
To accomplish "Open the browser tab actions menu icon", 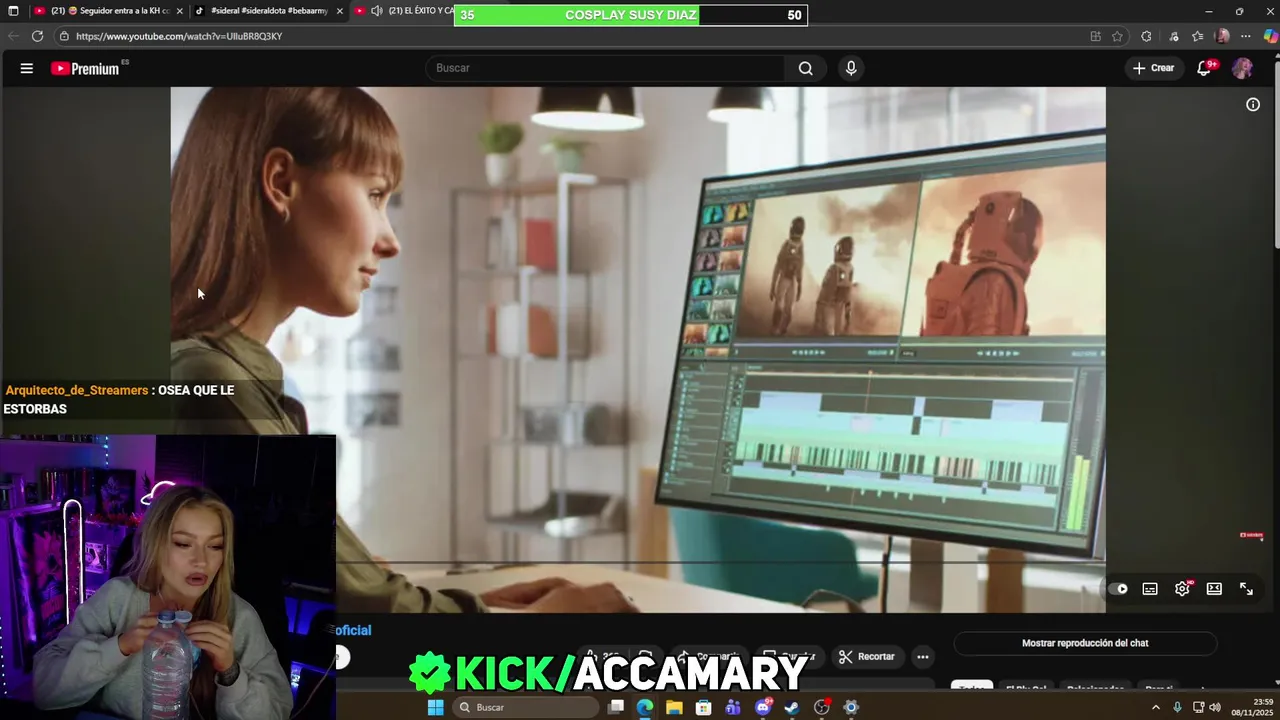I will [x=13, y=11].
